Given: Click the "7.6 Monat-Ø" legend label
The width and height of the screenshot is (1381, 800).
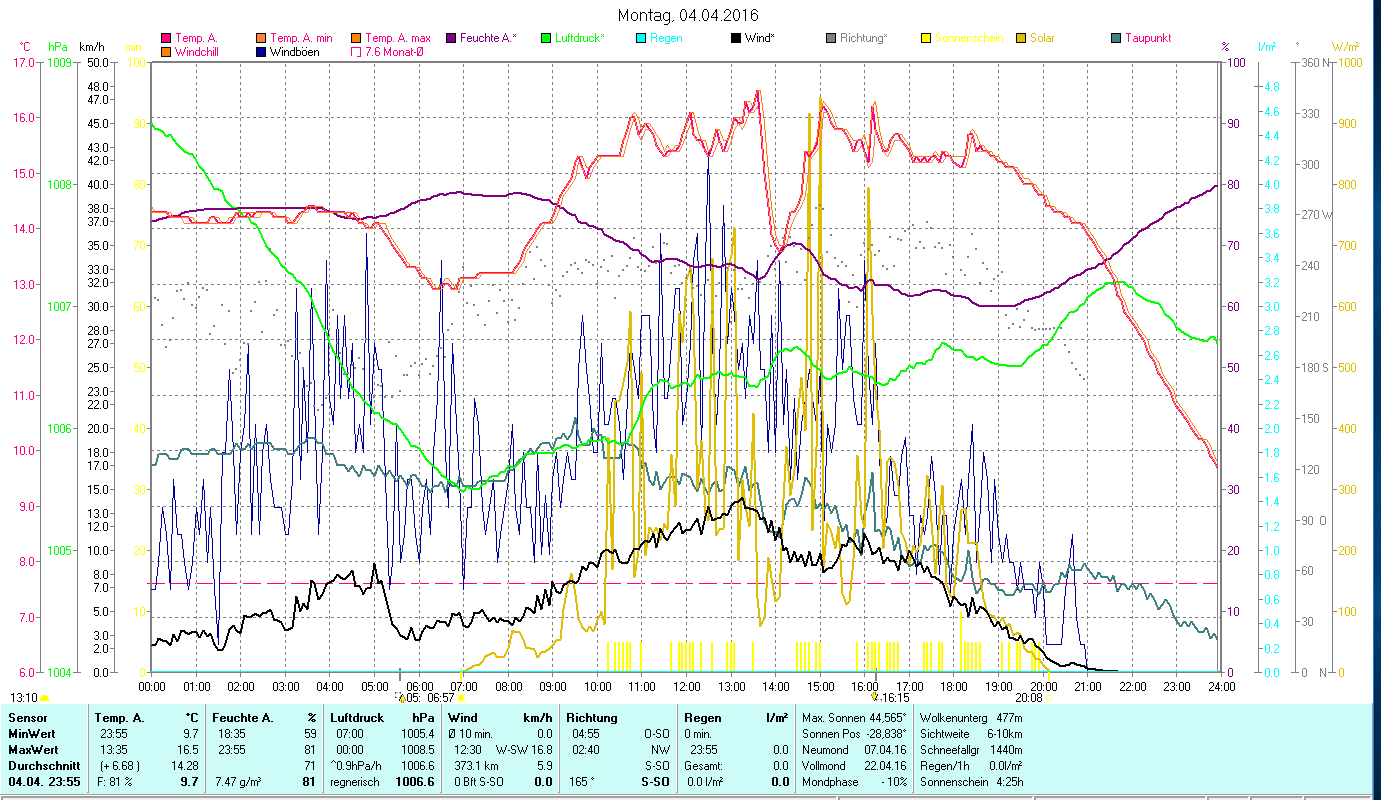Looking at the screenshot, I should pyautogui.click(x=393, y=51).
